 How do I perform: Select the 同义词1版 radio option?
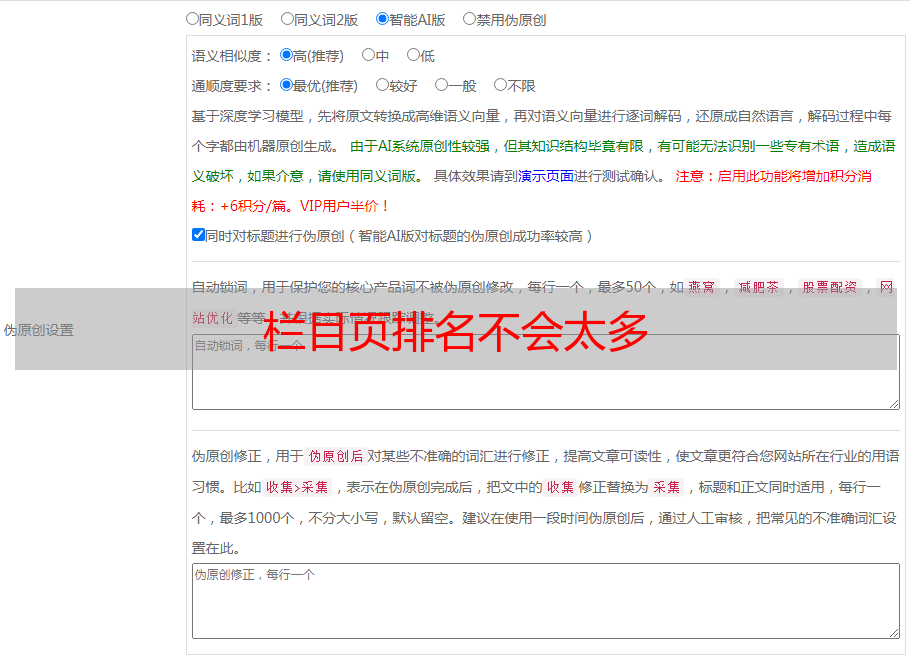(x=192, y=19)
